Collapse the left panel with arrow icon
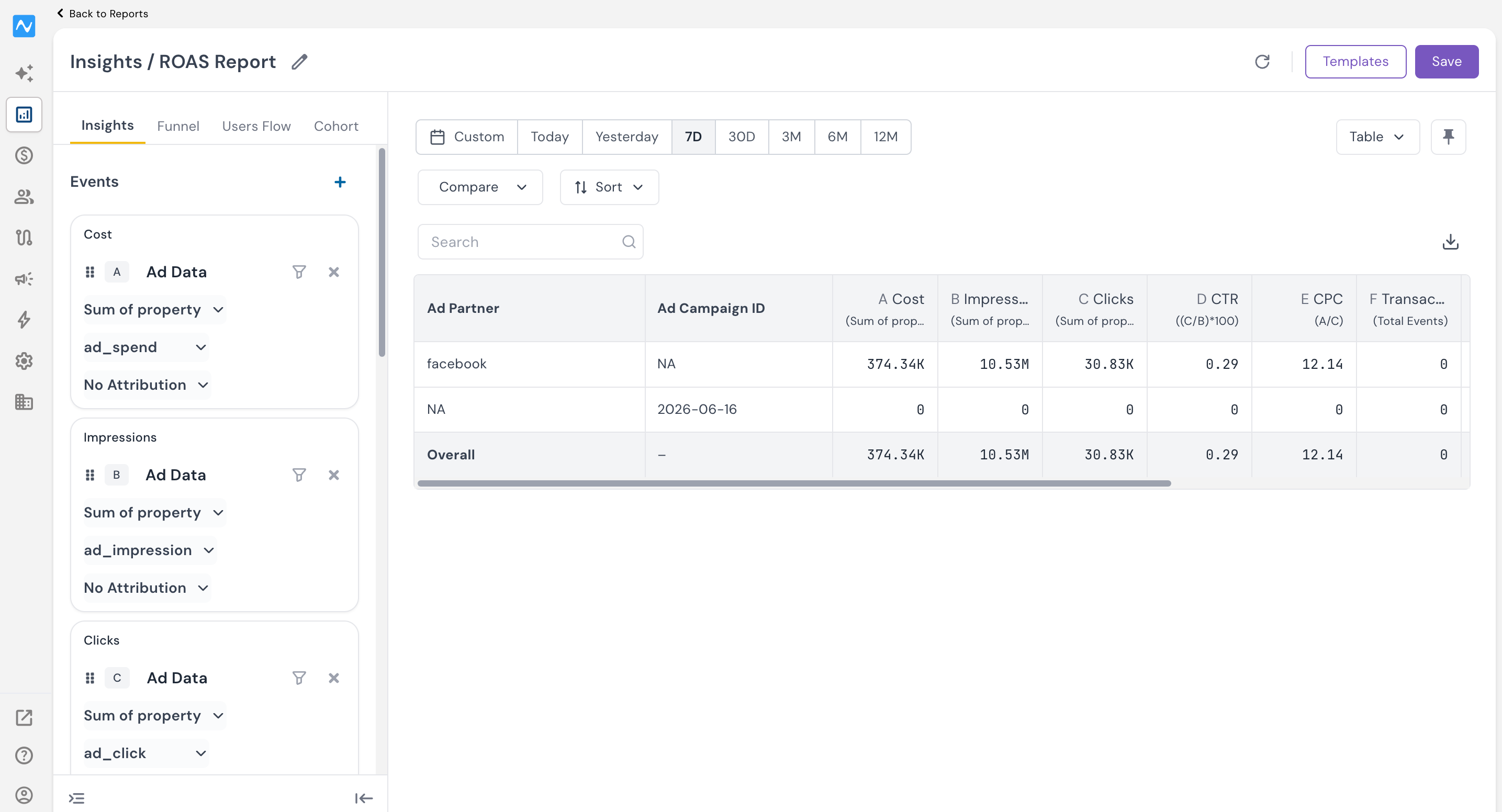1502x812 pixels. 364,798
